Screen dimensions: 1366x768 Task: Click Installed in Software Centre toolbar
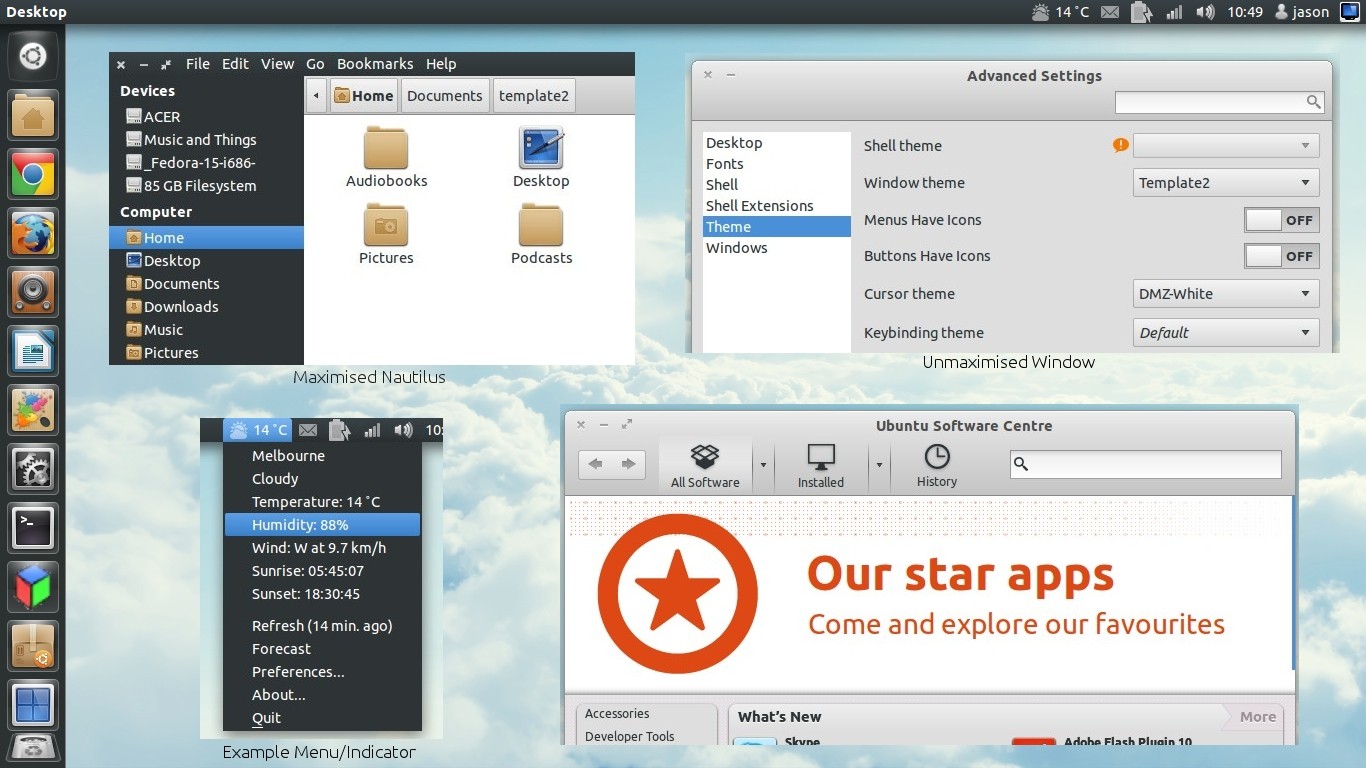[821, 466]
